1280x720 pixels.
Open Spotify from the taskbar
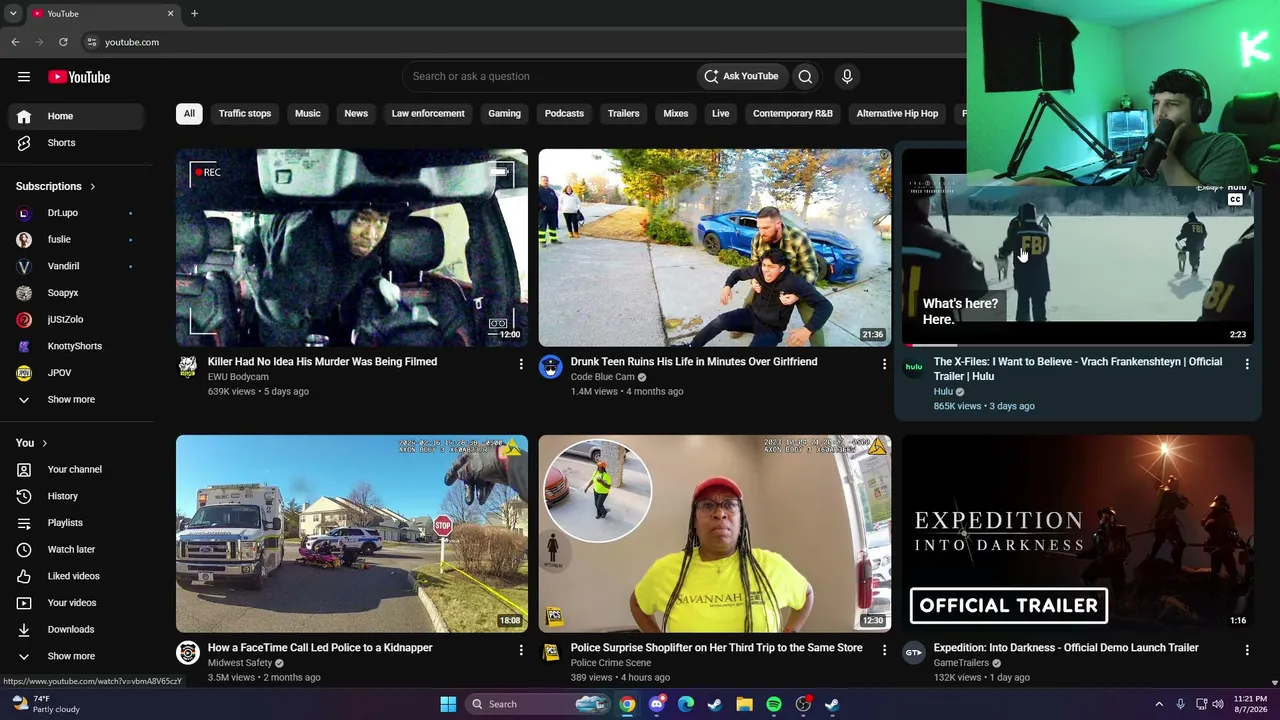pos(774,704)
